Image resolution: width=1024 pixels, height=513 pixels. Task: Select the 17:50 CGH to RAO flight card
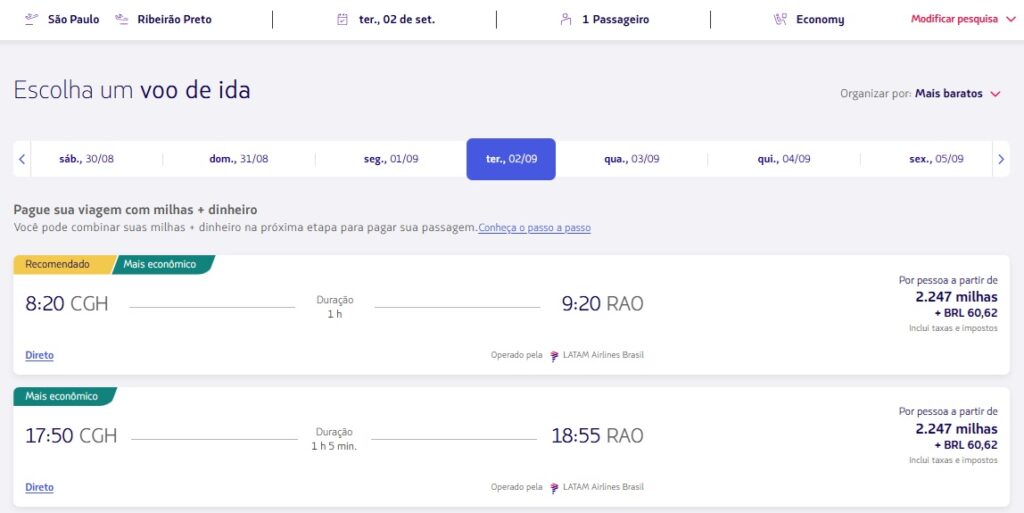(511, 447)
